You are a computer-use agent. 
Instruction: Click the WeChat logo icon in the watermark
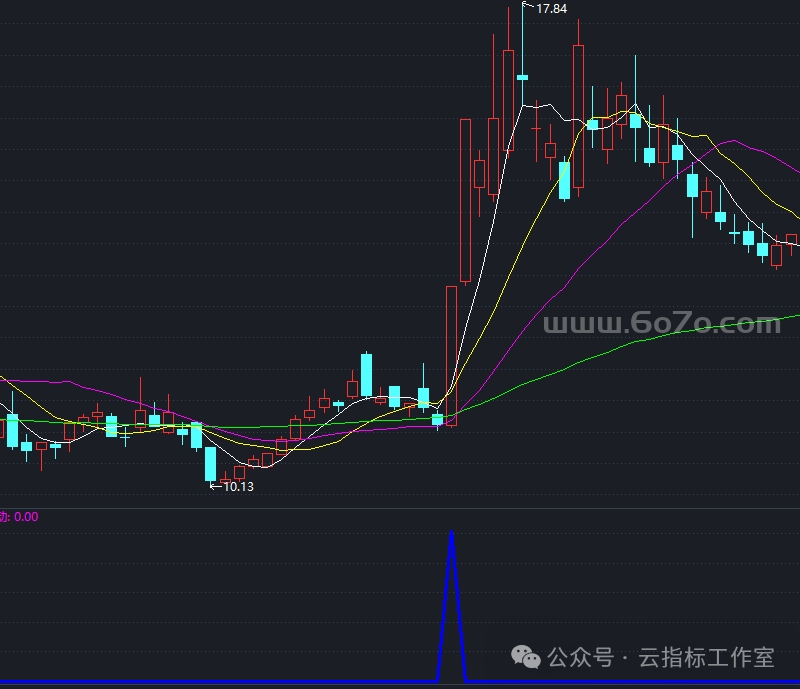(527, 656)
